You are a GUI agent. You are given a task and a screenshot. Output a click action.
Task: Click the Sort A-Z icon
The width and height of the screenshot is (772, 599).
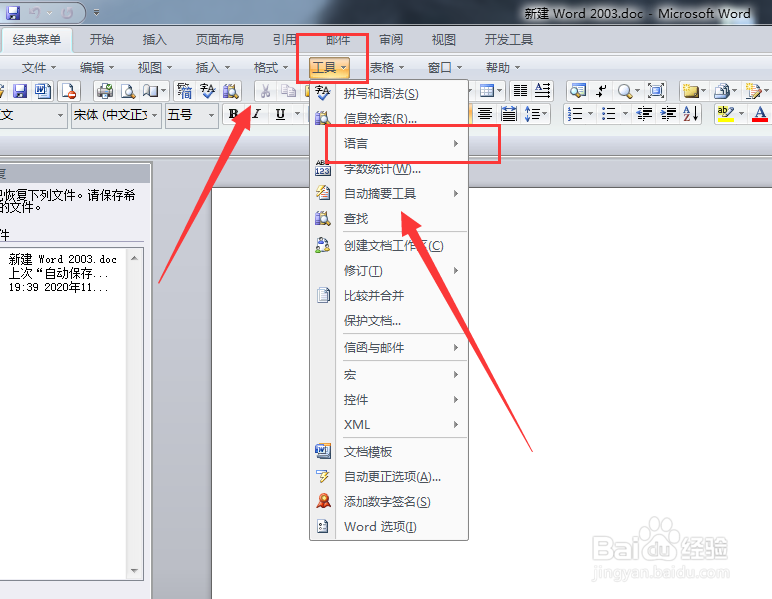(x=691, y=114)
